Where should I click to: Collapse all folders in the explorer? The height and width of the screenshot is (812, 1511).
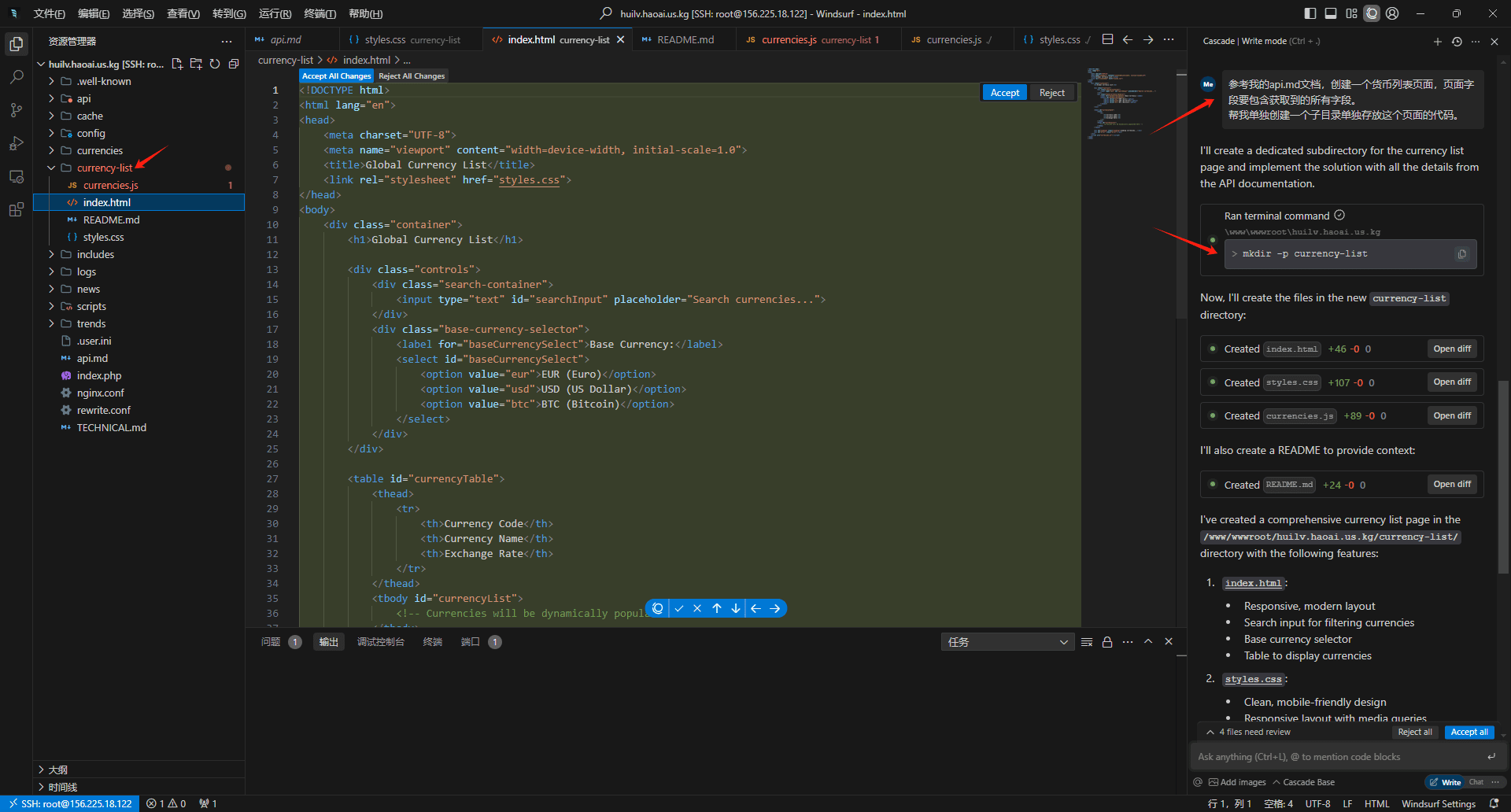234,64
